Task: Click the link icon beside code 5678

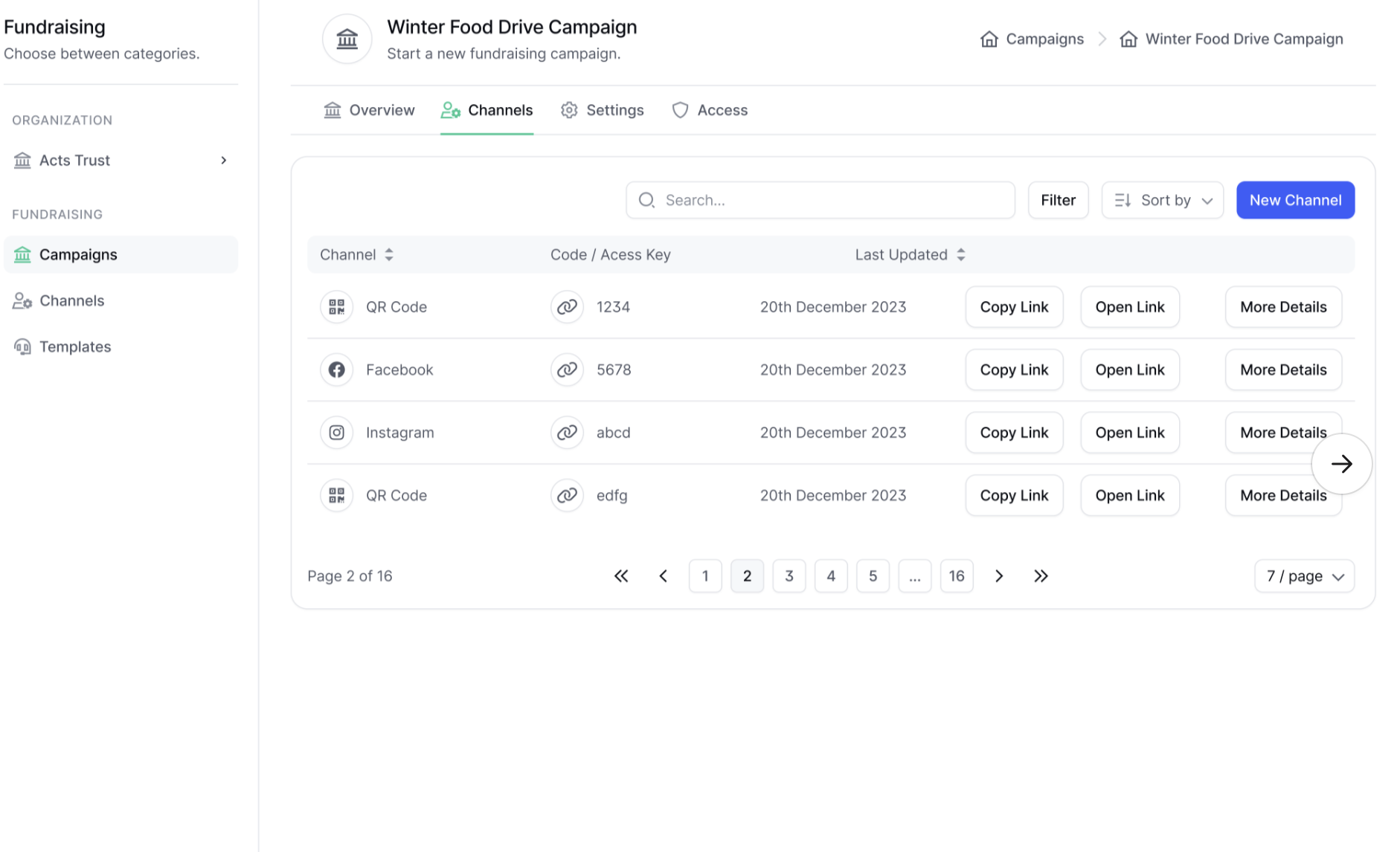Action: pyautogui.click(x=567, y=369)
